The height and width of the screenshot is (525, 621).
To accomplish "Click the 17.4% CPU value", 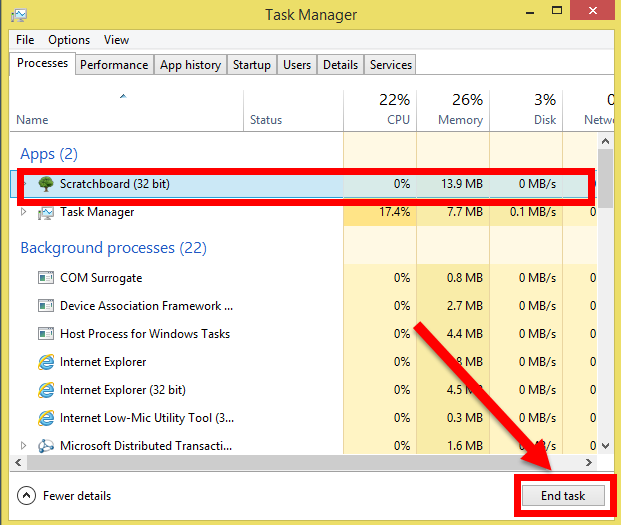I will (394, 212).
